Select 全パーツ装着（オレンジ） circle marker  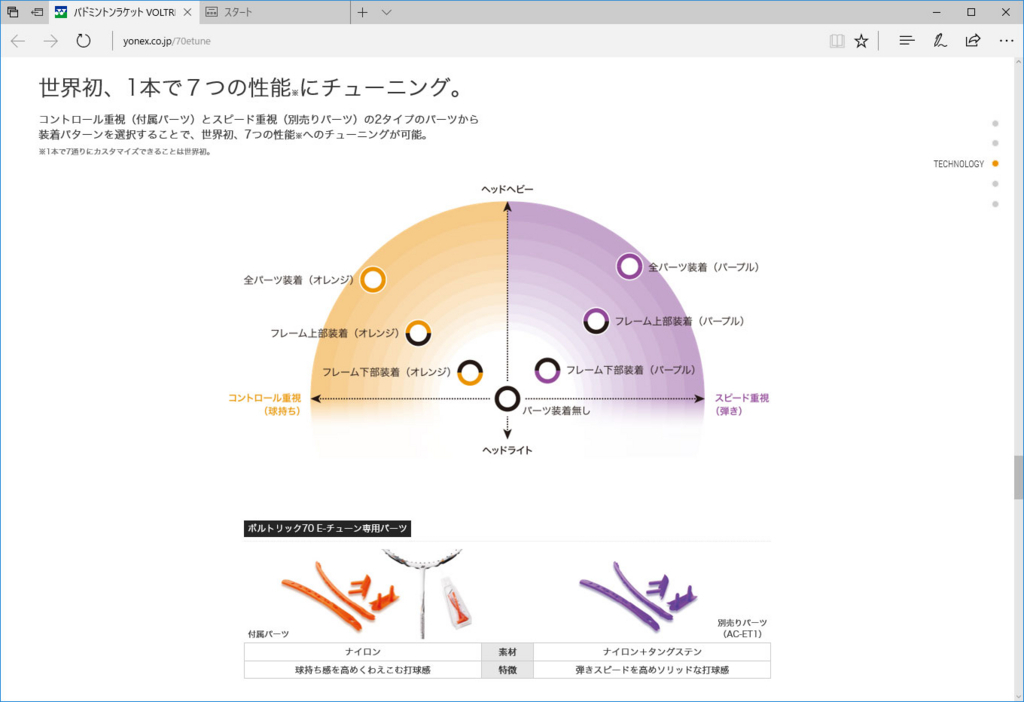pos(372,279)
